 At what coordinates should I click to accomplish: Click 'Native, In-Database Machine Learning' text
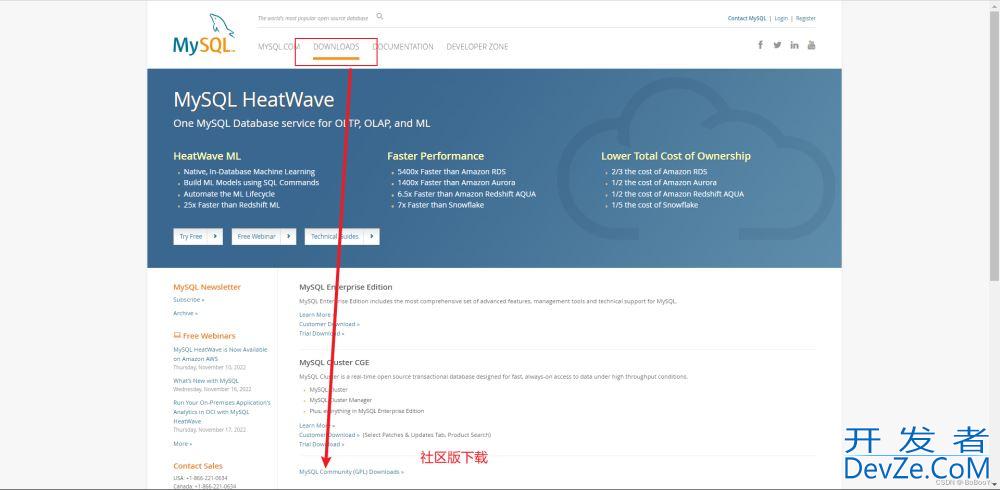[x=249, y=172]
